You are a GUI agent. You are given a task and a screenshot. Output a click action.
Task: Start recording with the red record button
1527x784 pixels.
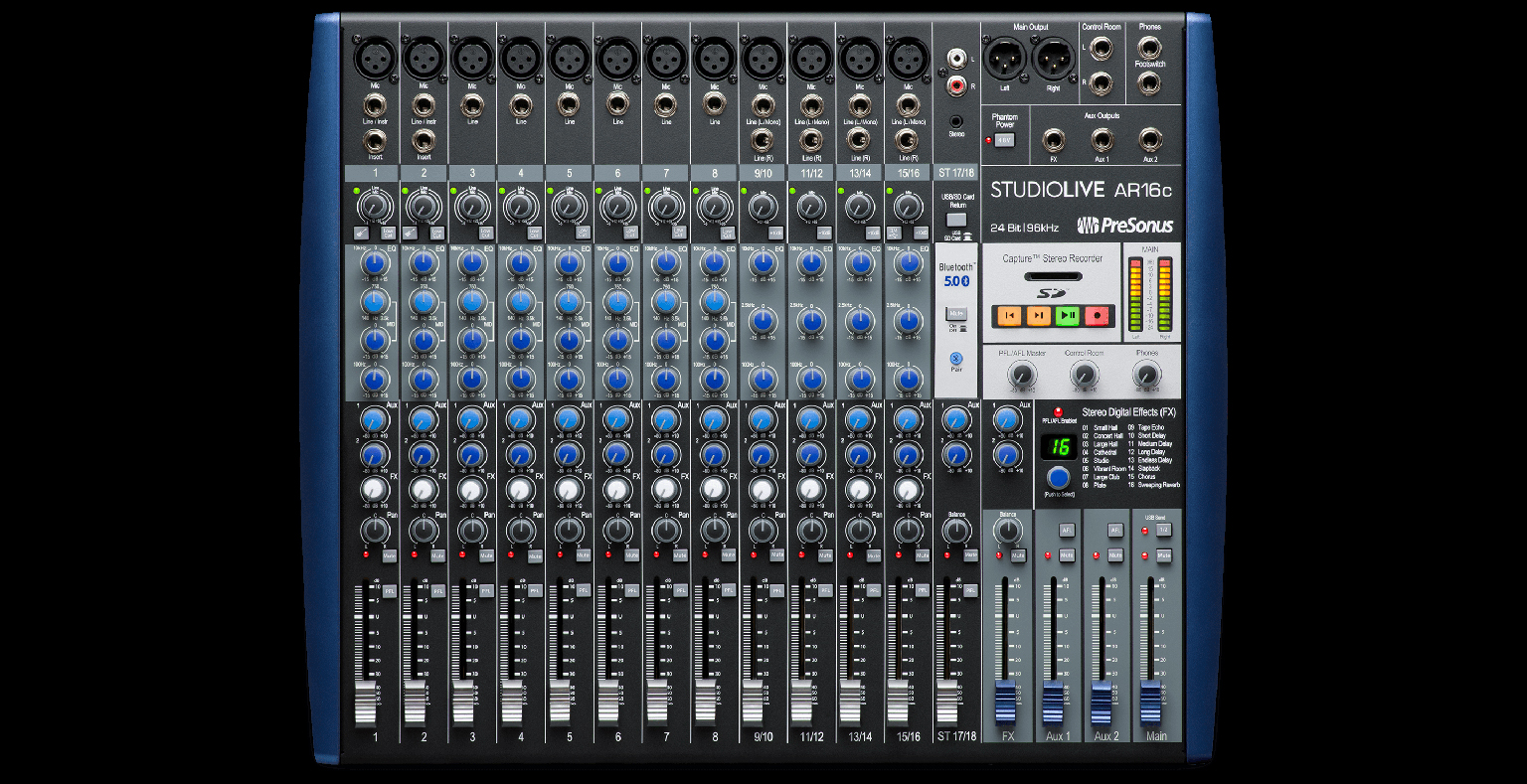[x=1098, y=316]
